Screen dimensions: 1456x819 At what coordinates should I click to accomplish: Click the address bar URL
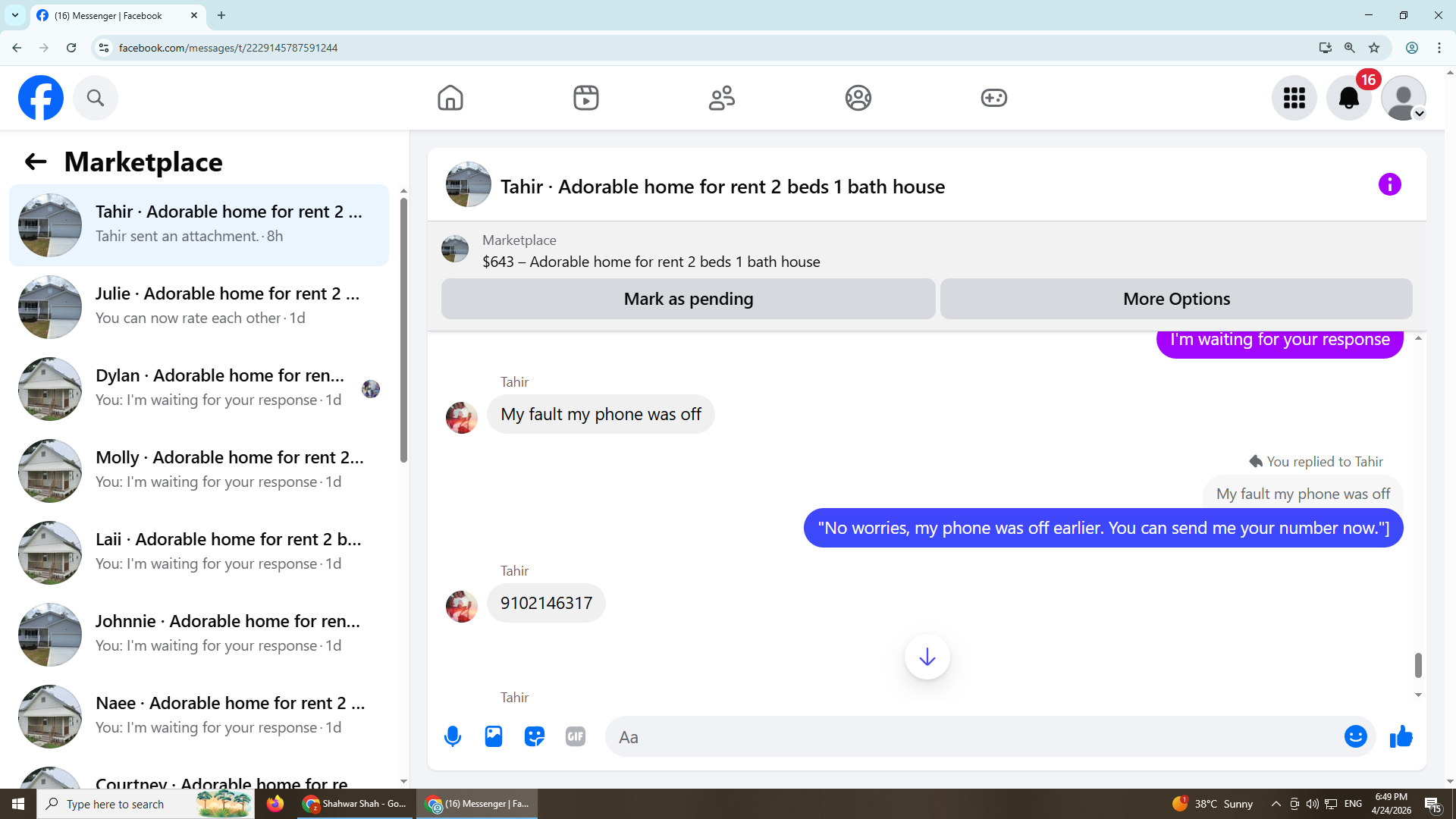click(228, 48)
